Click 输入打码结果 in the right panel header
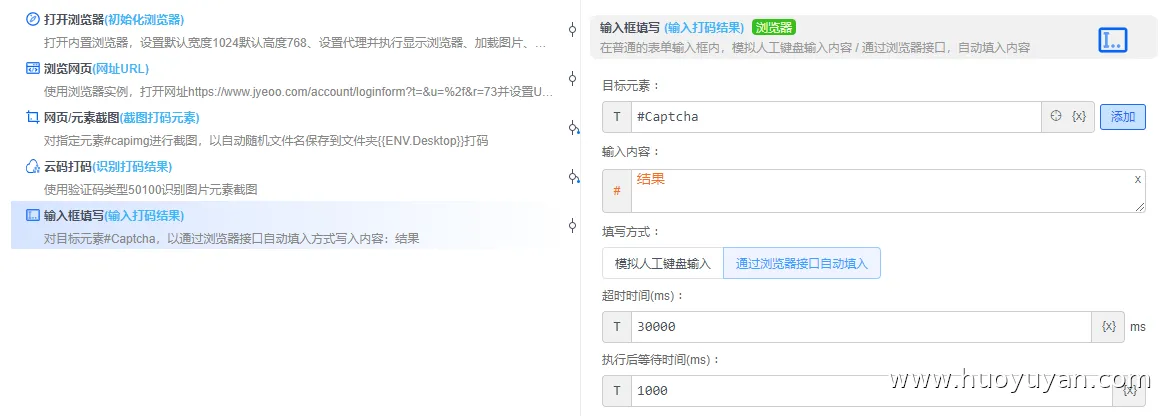Viewport: 1161px width, 416px height. pyautogui.click(x=704, y=28)
